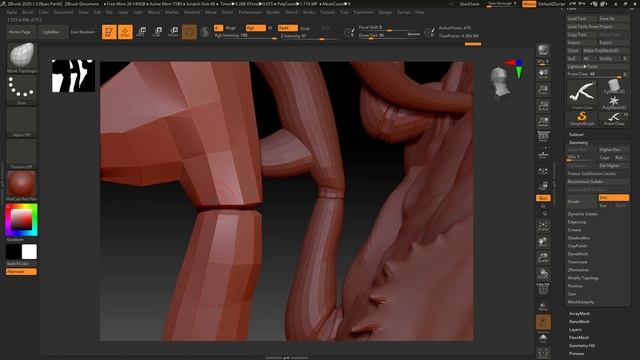Viewport: 640px width, 360px height.
Task: Open the Material menu
Action: [192, 12]
